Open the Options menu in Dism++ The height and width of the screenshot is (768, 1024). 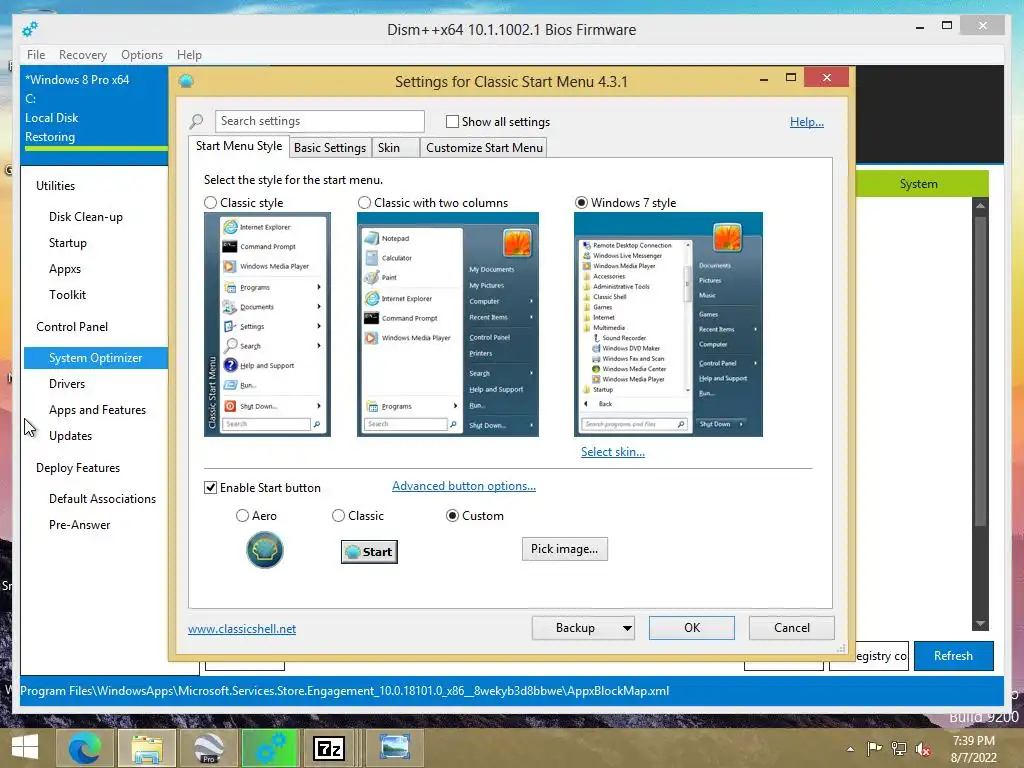pyautogui.click(x=142, y=55)
